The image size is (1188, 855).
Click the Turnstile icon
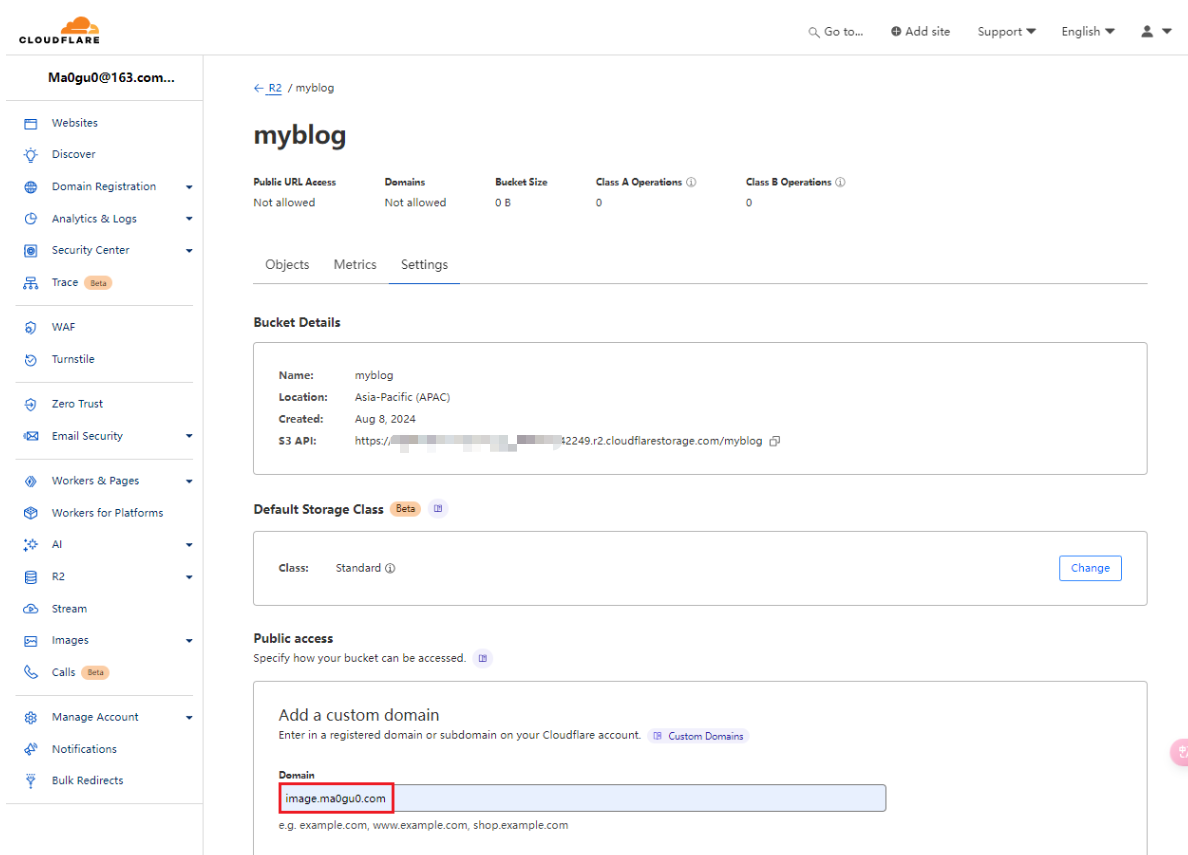coord(30,360)
